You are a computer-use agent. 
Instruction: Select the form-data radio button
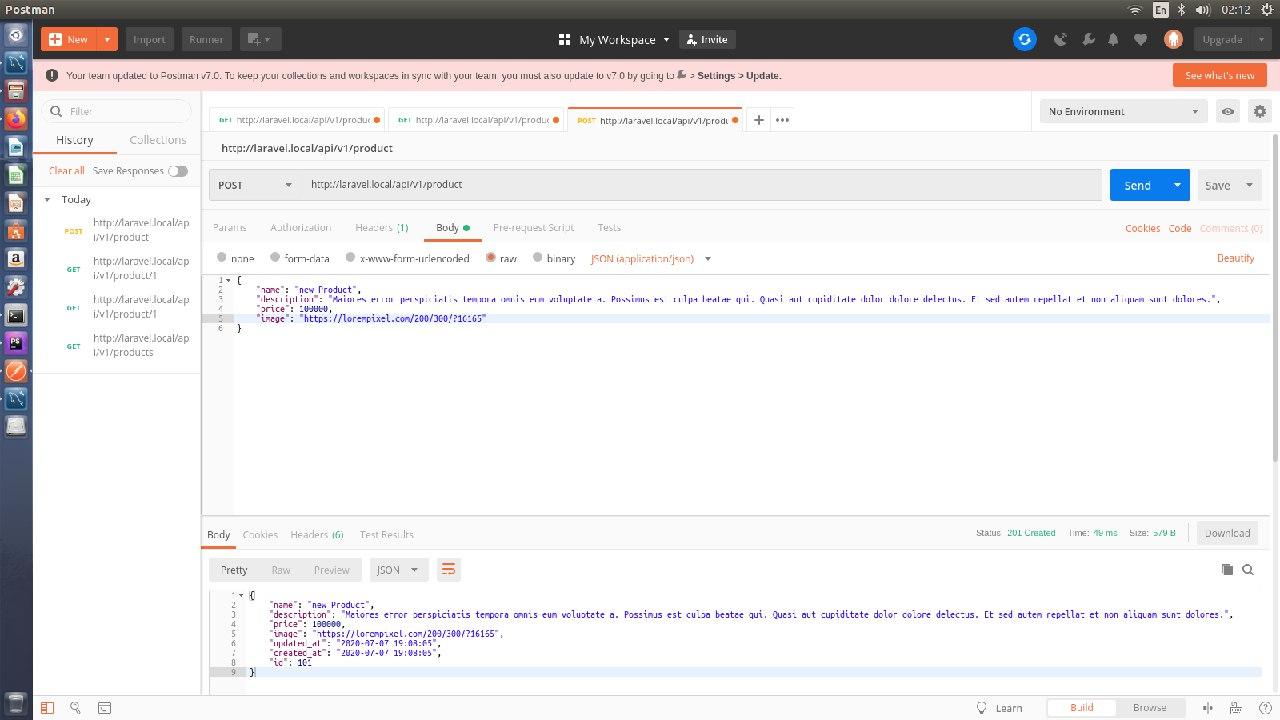[x=276, y=258]
